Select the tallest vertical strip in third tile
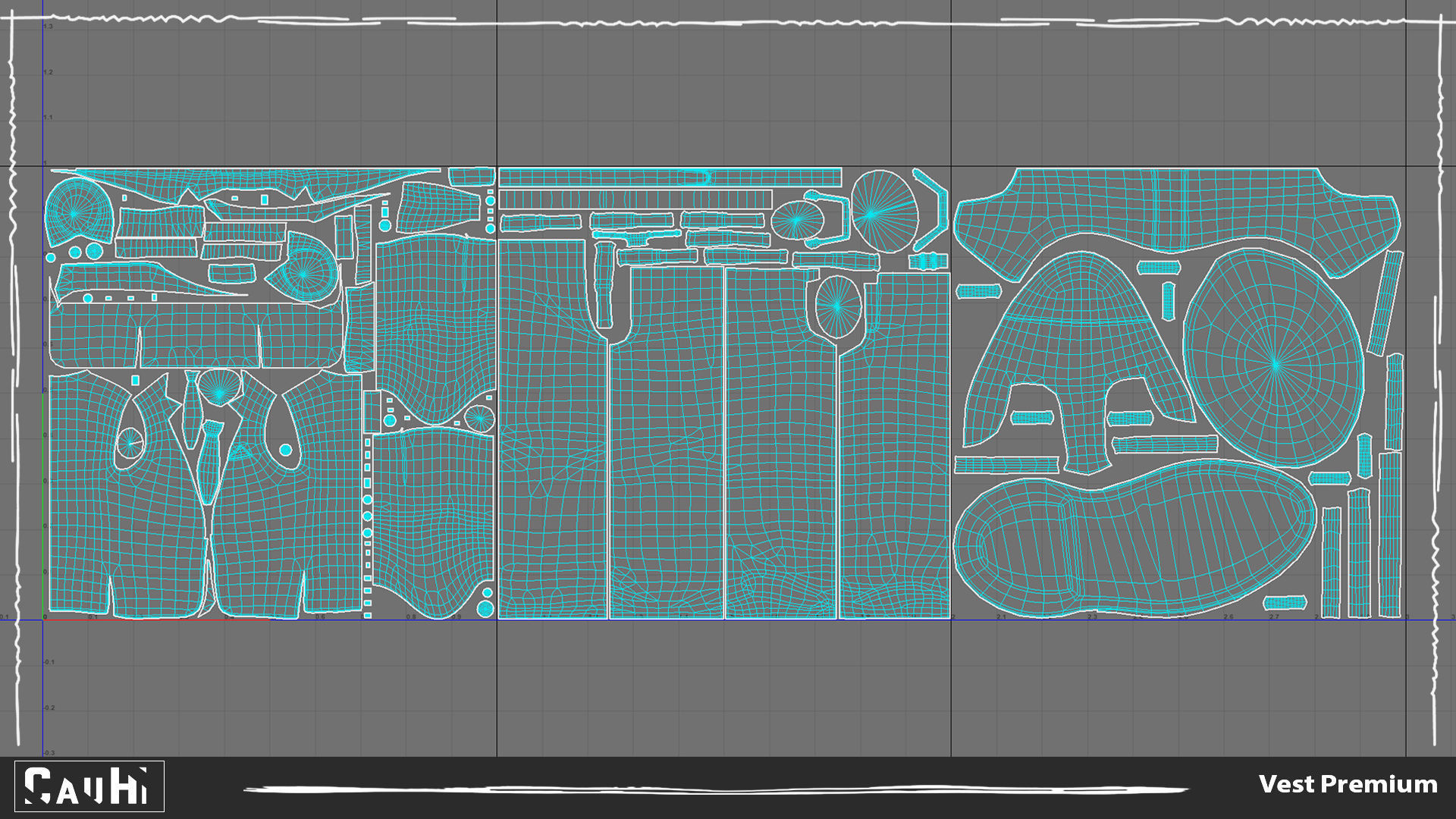 tap(1389, 535)
